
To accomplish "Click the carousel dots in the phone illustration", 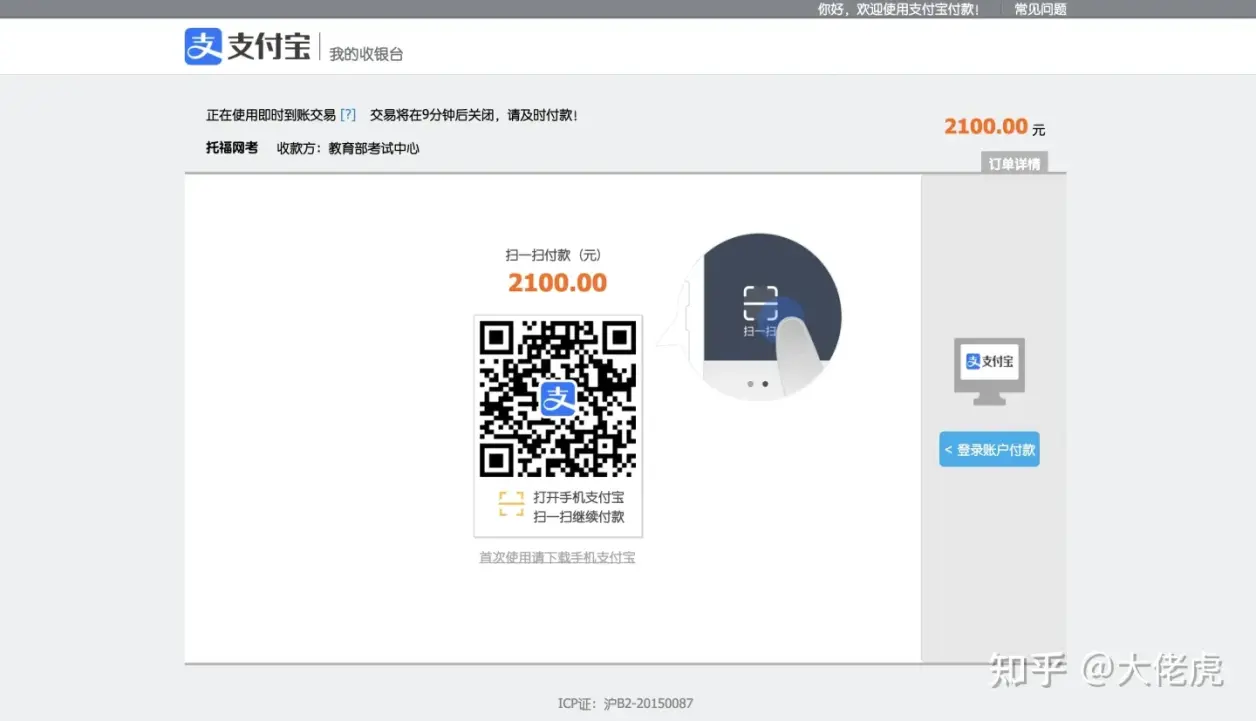I will (757, 384).
